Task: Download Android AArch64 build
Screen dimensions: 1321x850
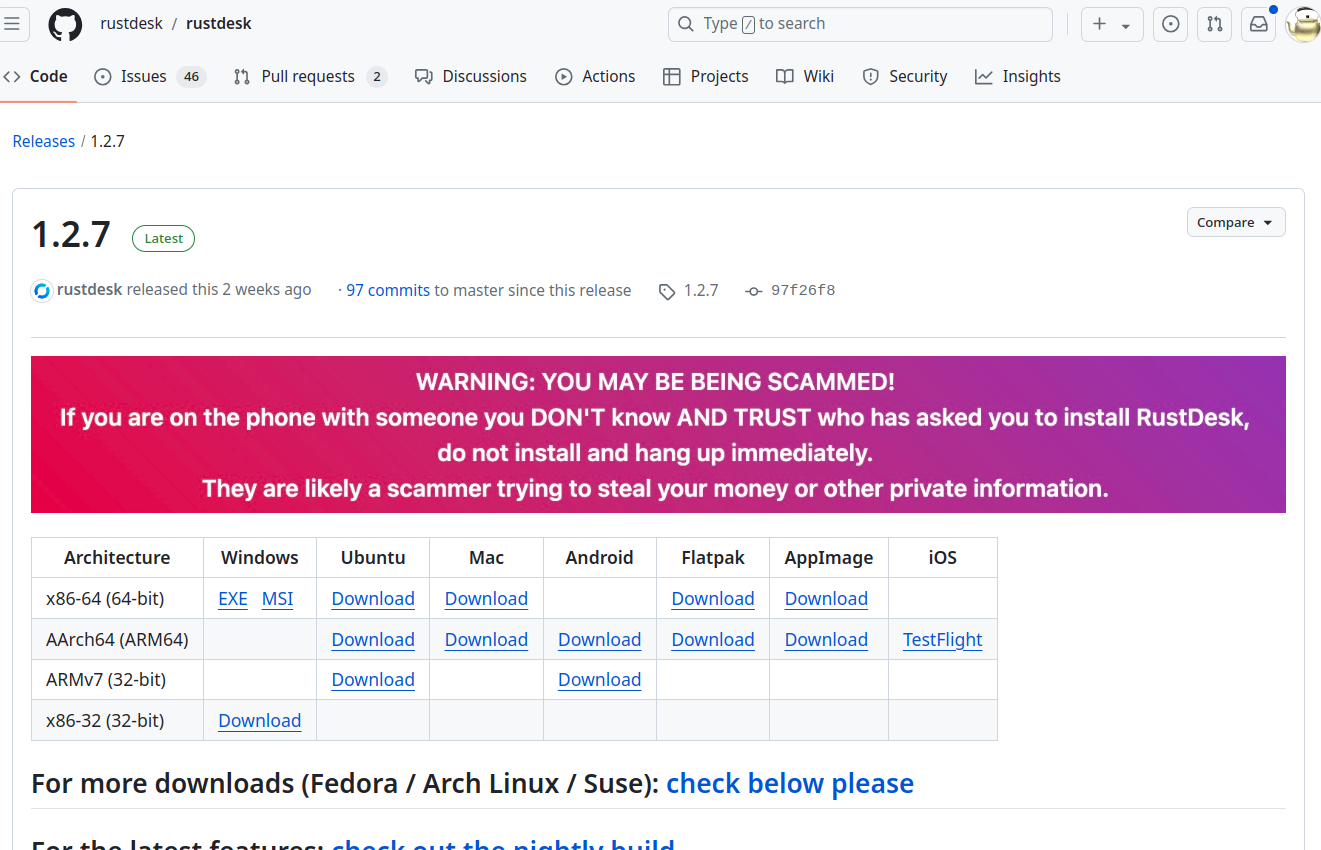Action: [x=599, y=640]
